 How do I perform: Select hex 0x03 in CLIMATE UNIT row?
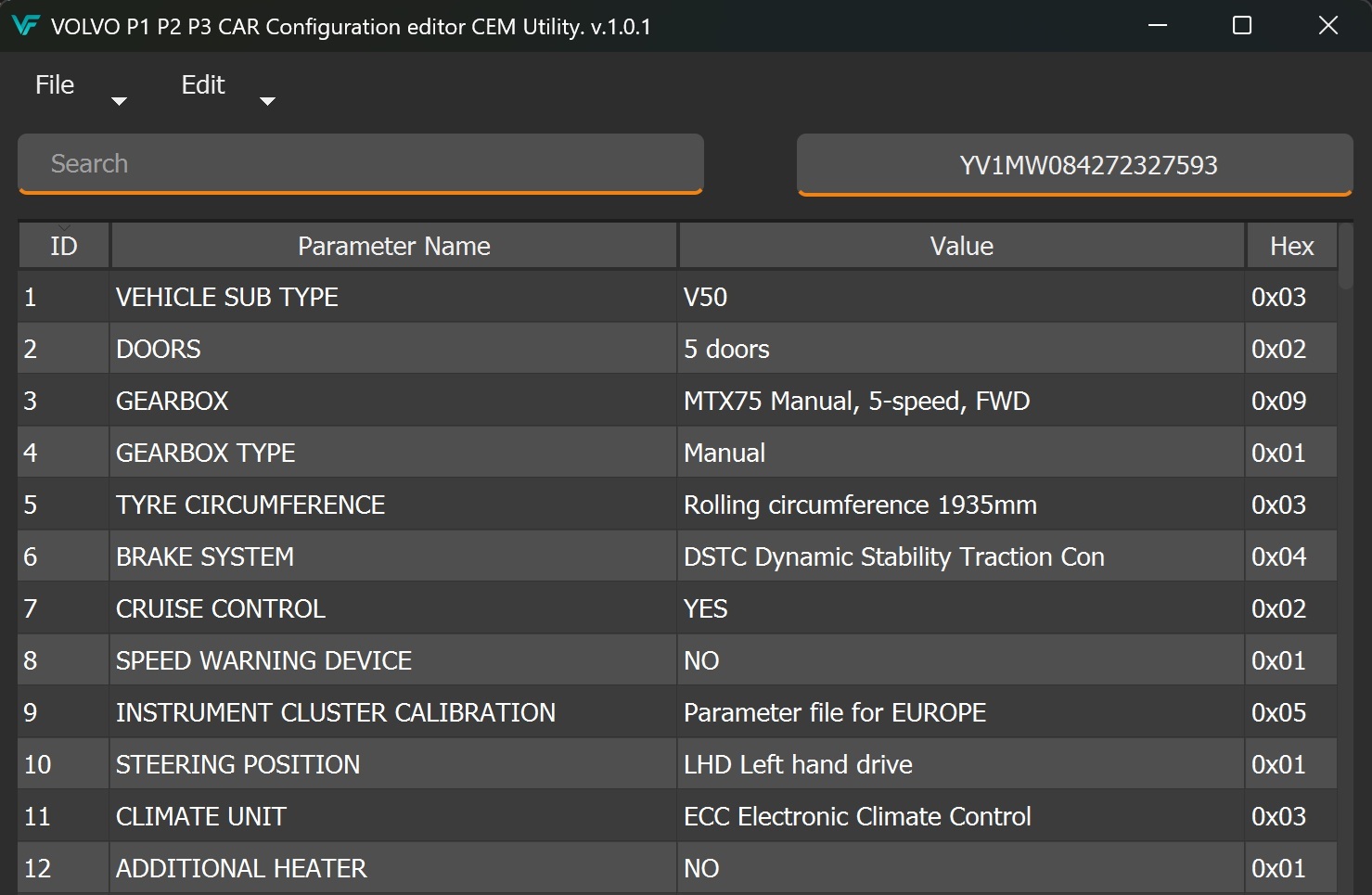1291,816
